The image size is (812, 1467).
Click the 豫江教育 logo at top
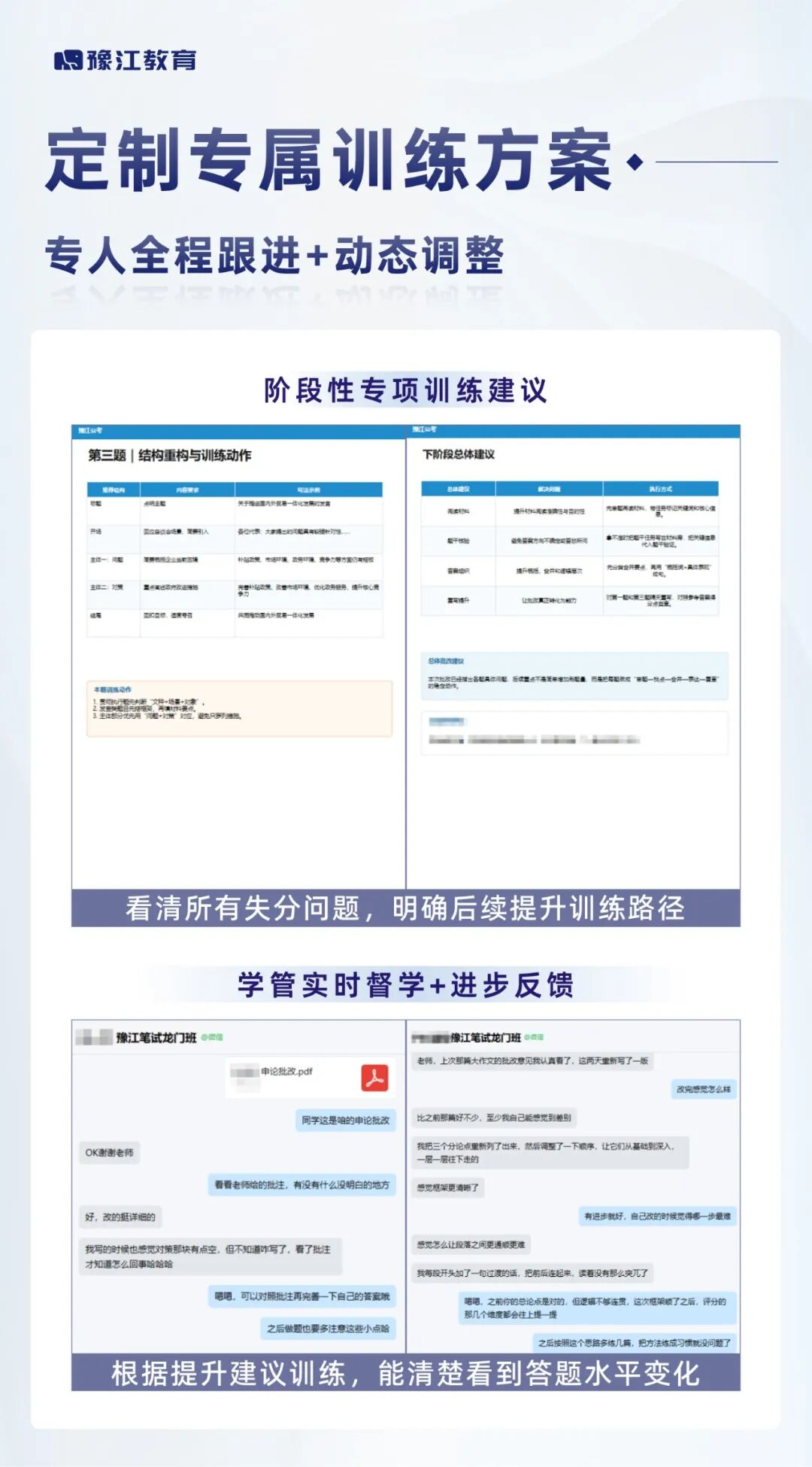(x=125, y=60)
